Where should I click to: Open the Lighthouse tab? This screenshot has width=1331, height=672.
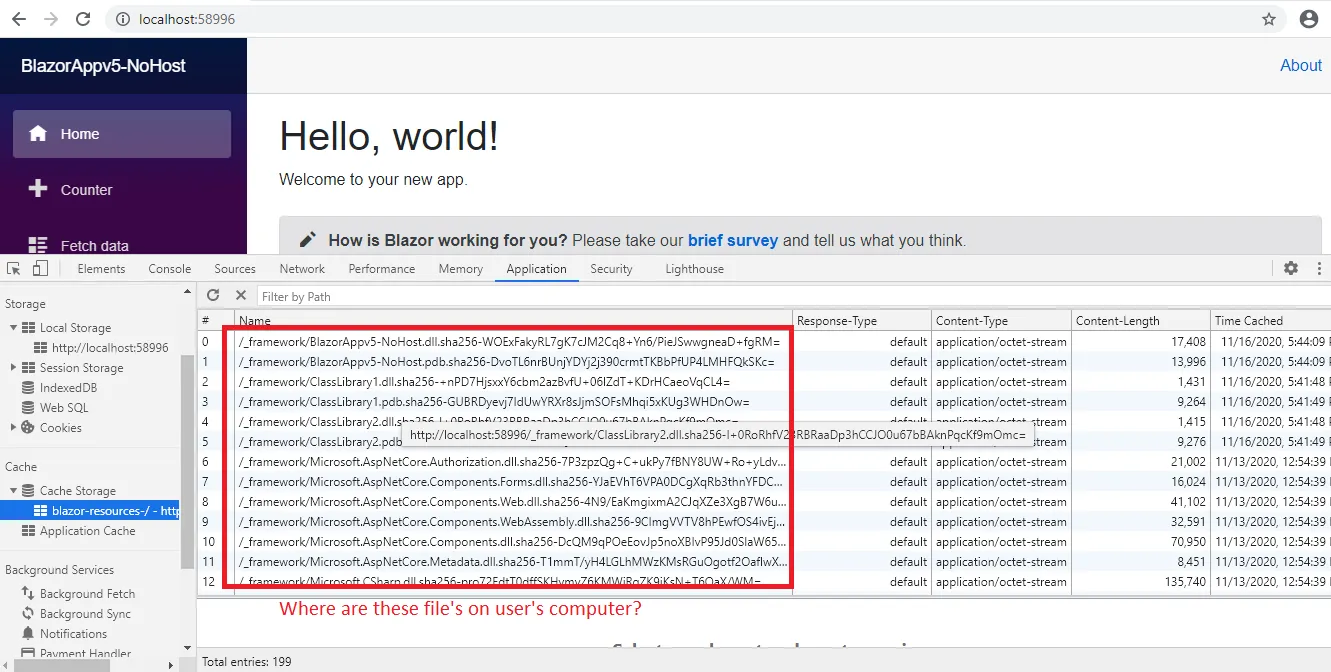[694, 269]
